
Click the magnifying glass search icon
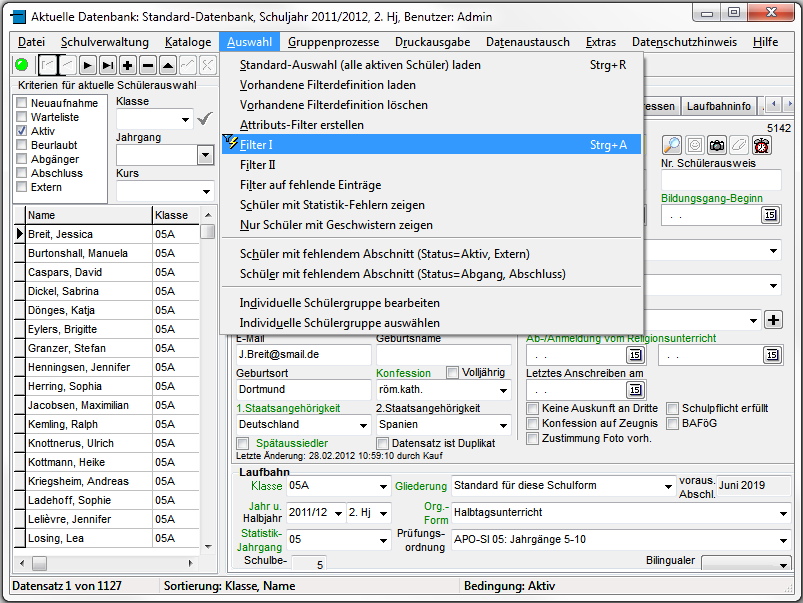click(672, 146)
